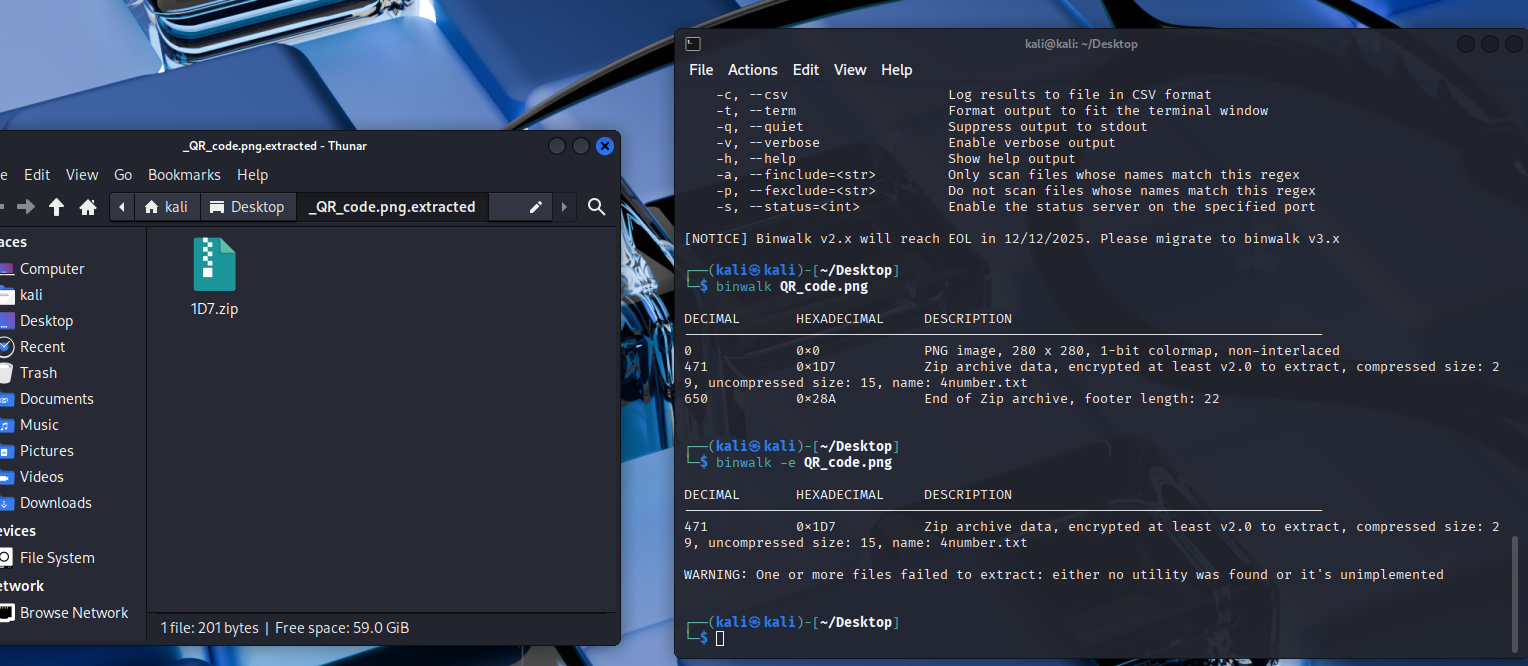Viewport: 1528px width, 666px height.
Task: Open the Actions menu in terminal
Action: click(x=752, y=70)
